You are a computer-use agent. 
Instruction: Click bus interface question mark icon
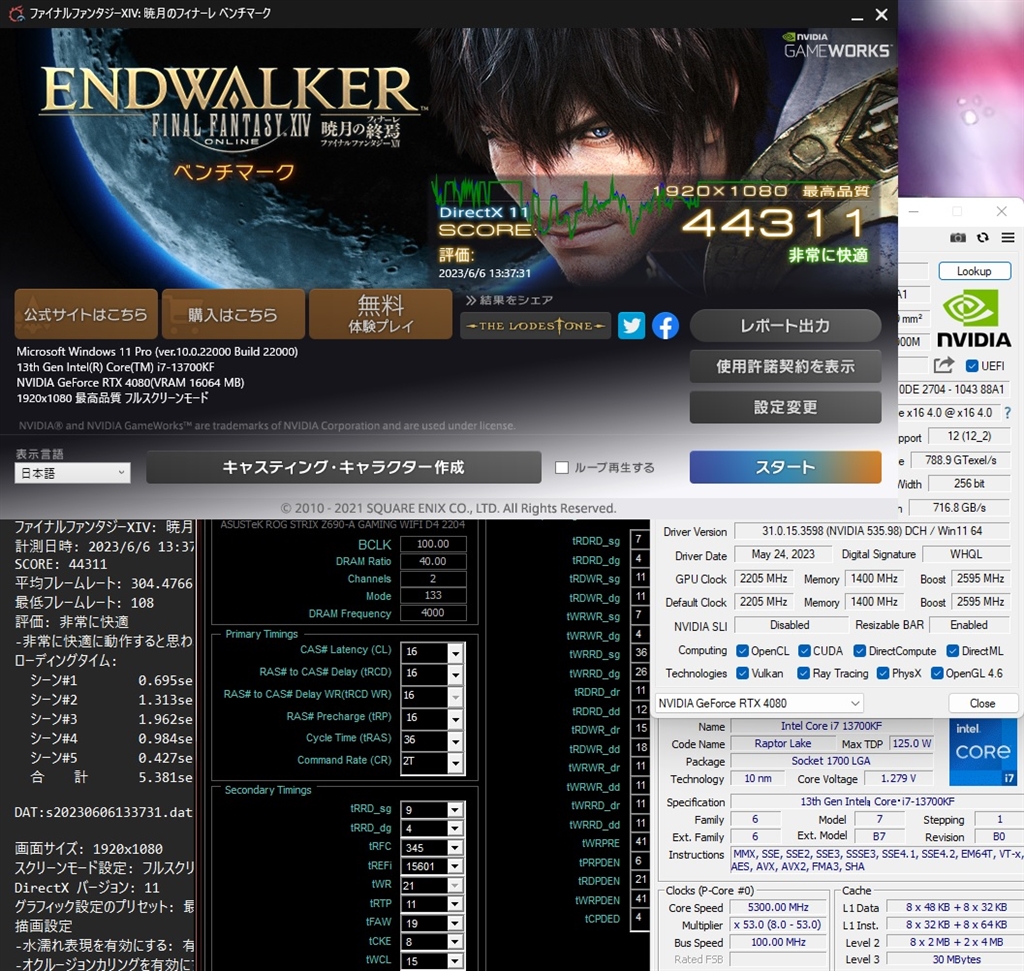pos(1008,413)
